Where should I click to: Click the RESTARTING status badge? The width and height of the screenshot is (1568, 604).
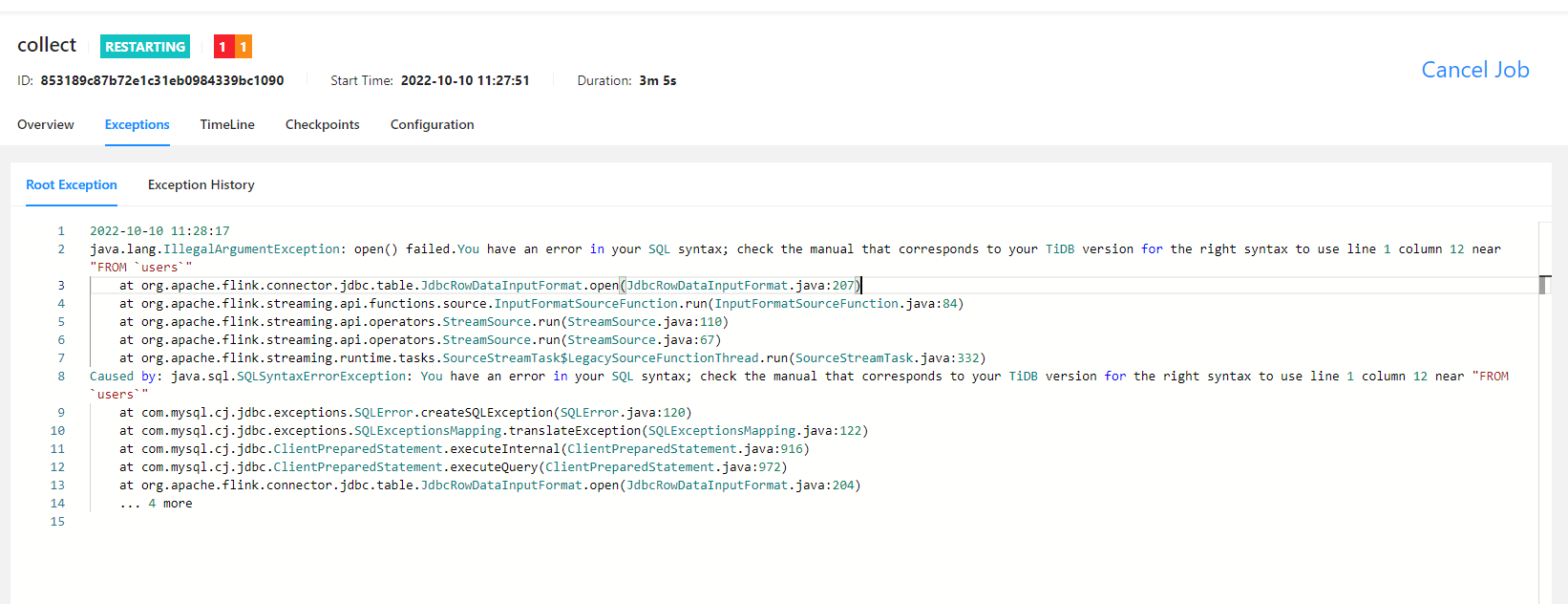pyautogui.click(x=145, y=47)
